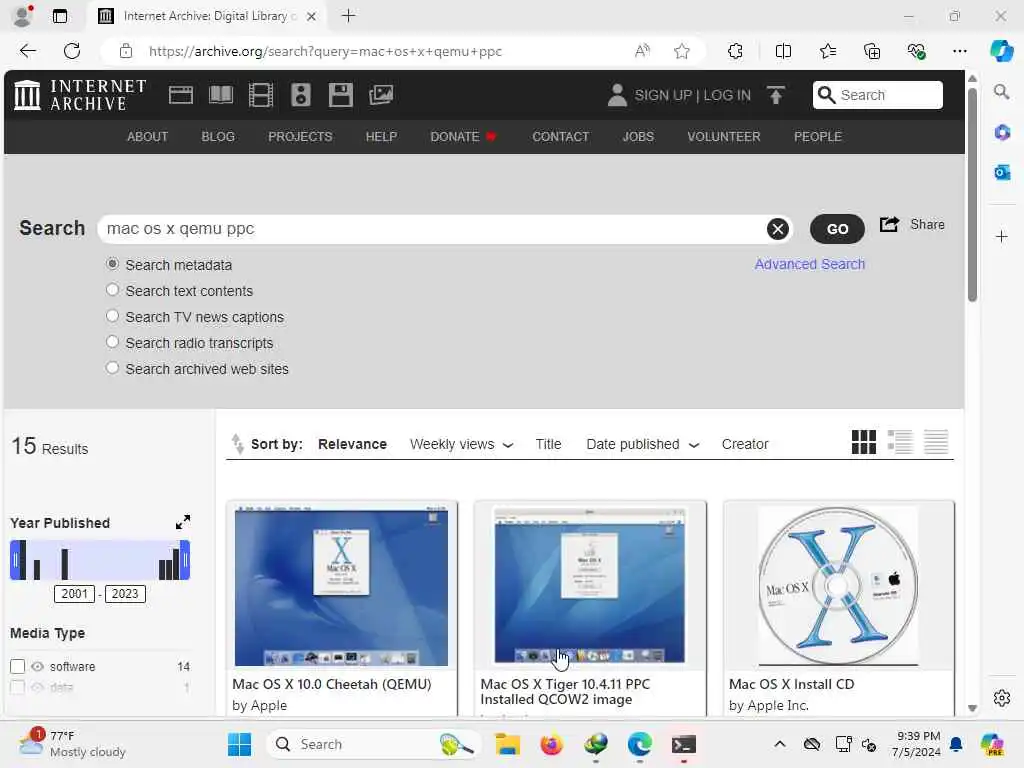Switch to grid tile view

[x=863, y=442]
